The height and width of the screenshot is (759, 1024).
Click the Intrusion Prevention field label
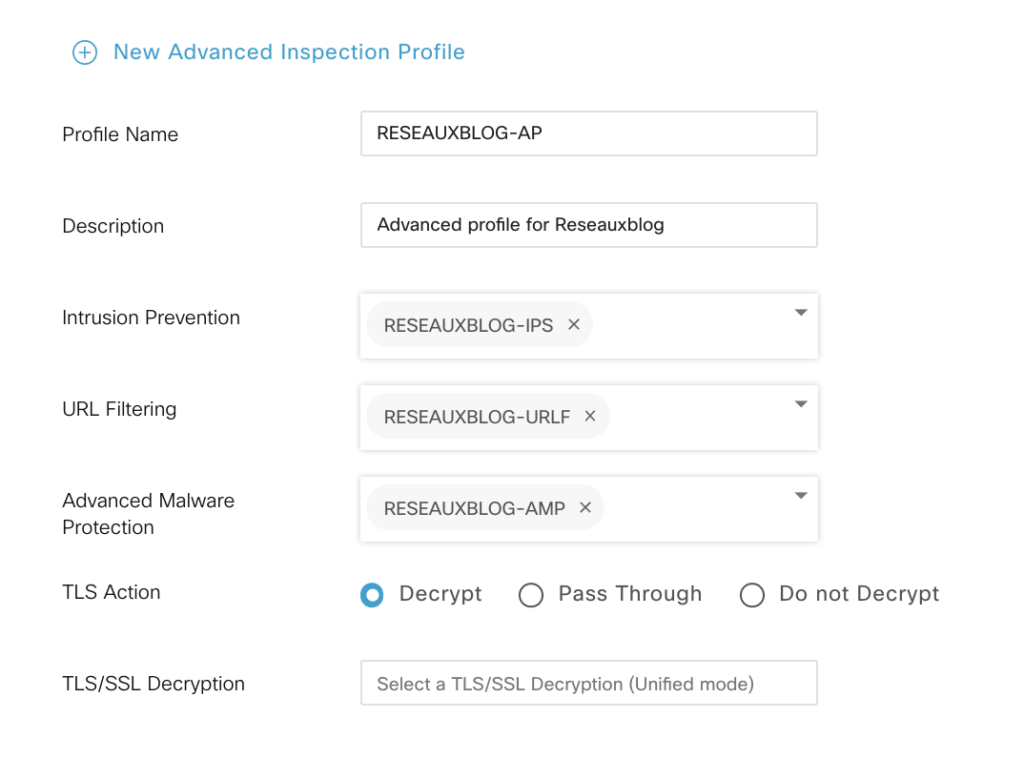click(x=151, y=318)
